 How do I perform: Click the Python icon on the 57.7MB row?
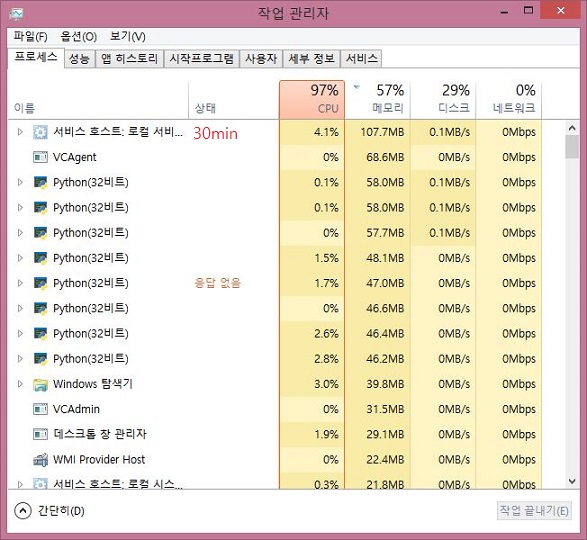click(x=40, y=233)
